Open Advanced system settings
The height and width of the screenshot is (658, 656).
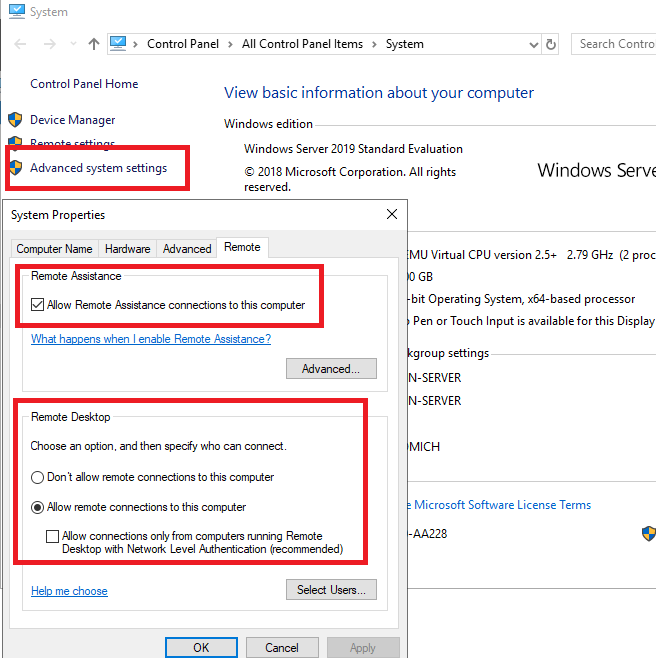click(99, 168)
